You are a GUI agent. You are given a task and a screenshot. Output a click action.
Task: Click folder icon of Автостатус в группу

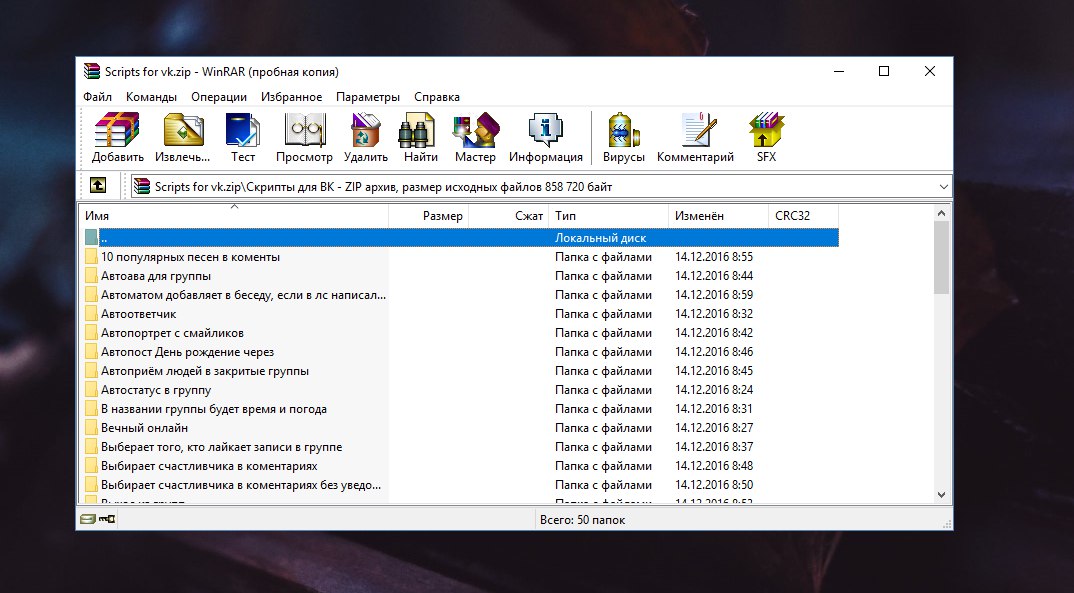click(92, 390)
